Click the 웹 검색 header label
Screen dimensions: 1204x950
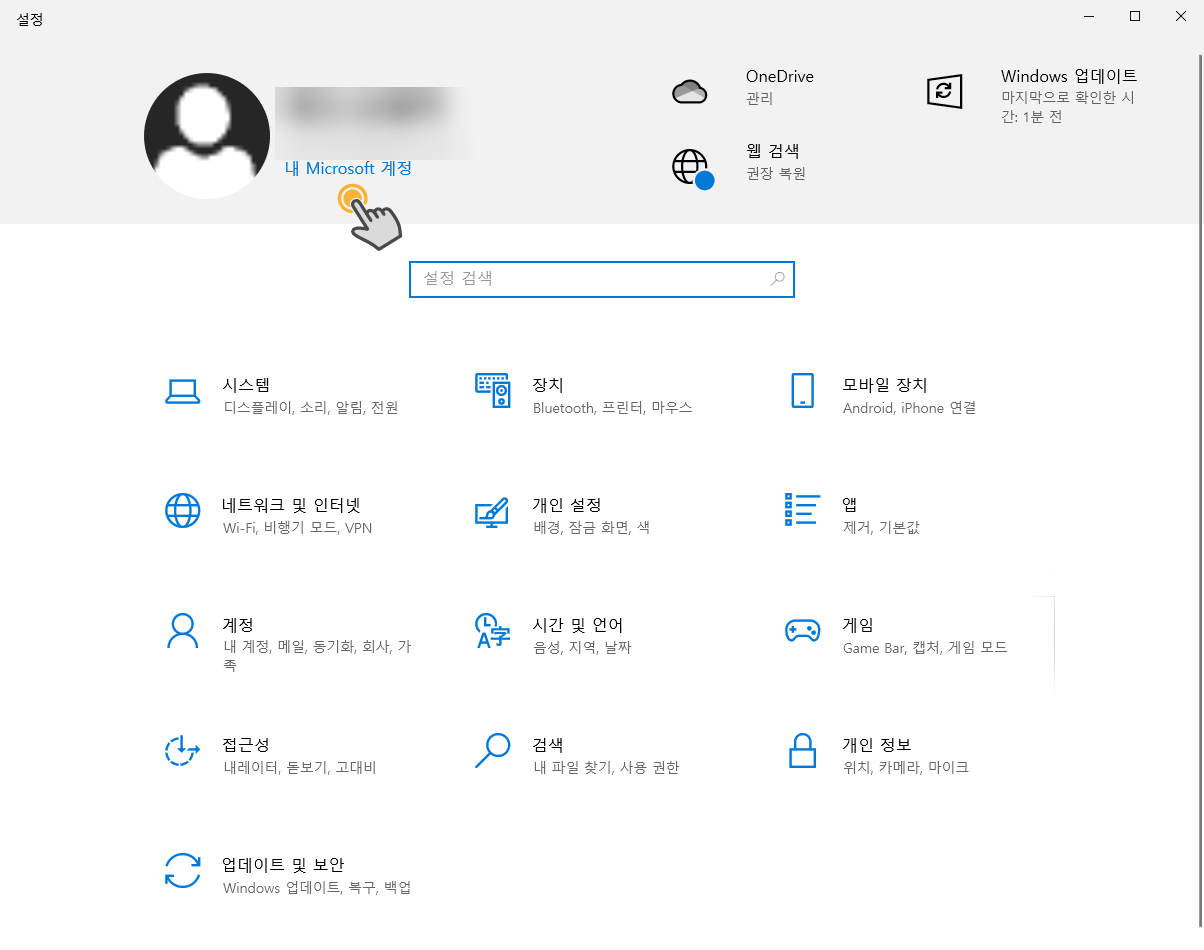(x=773, y=151)
